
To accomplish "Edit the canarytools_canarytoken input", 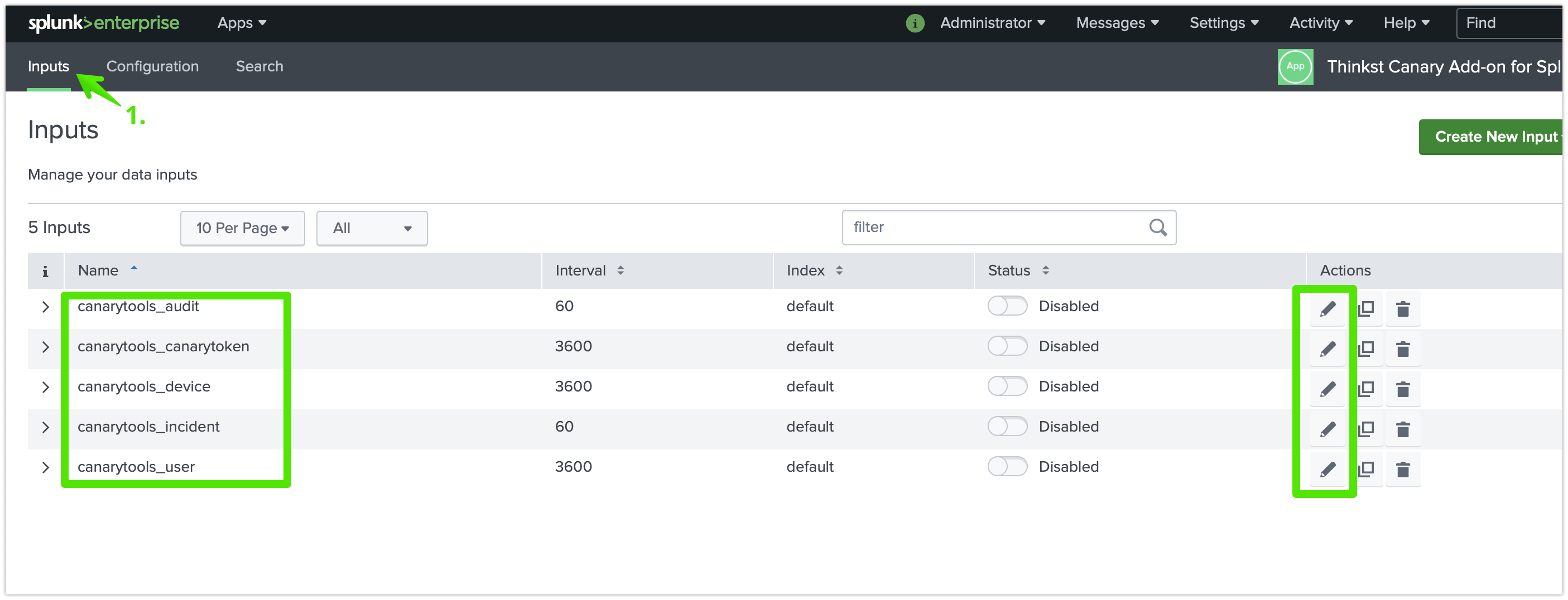I will [1327, 349].
